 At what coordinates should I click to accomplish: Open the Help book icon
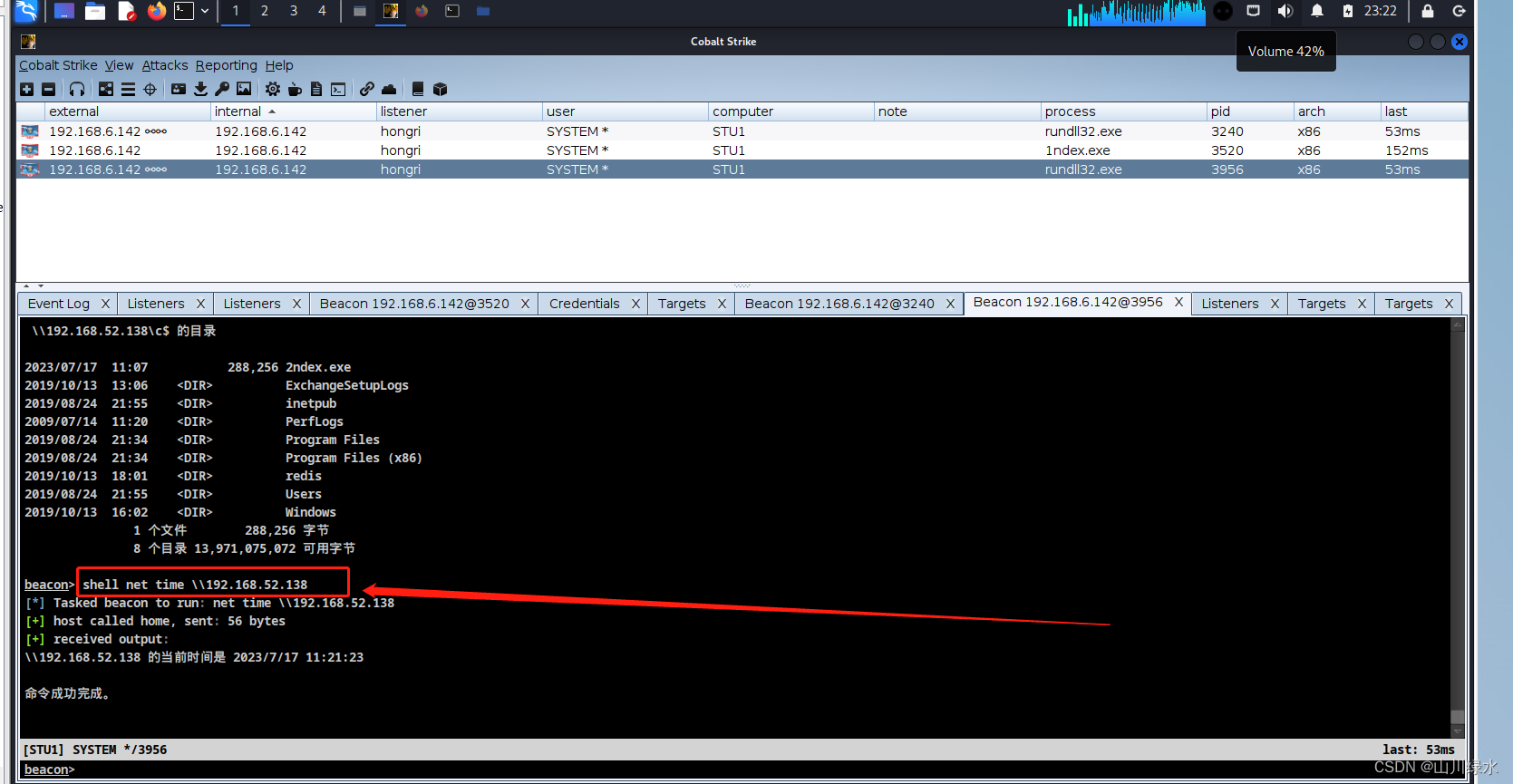[x=418, y=89]
